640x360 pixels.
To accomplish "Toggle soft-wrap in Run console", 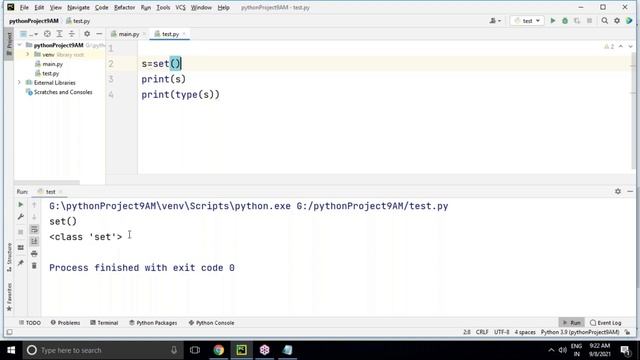I will [34, 229].
